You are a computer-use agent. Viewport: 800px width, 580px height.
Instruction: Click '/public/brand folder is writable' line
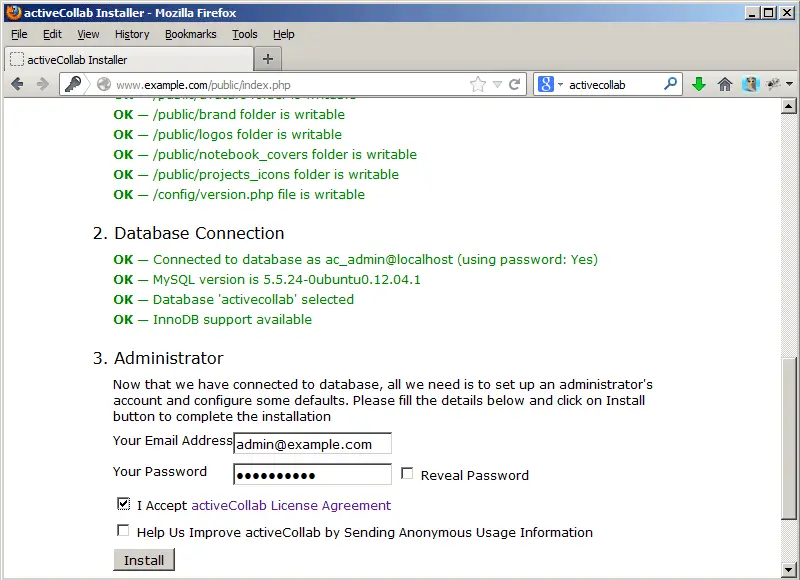(229, 114)
